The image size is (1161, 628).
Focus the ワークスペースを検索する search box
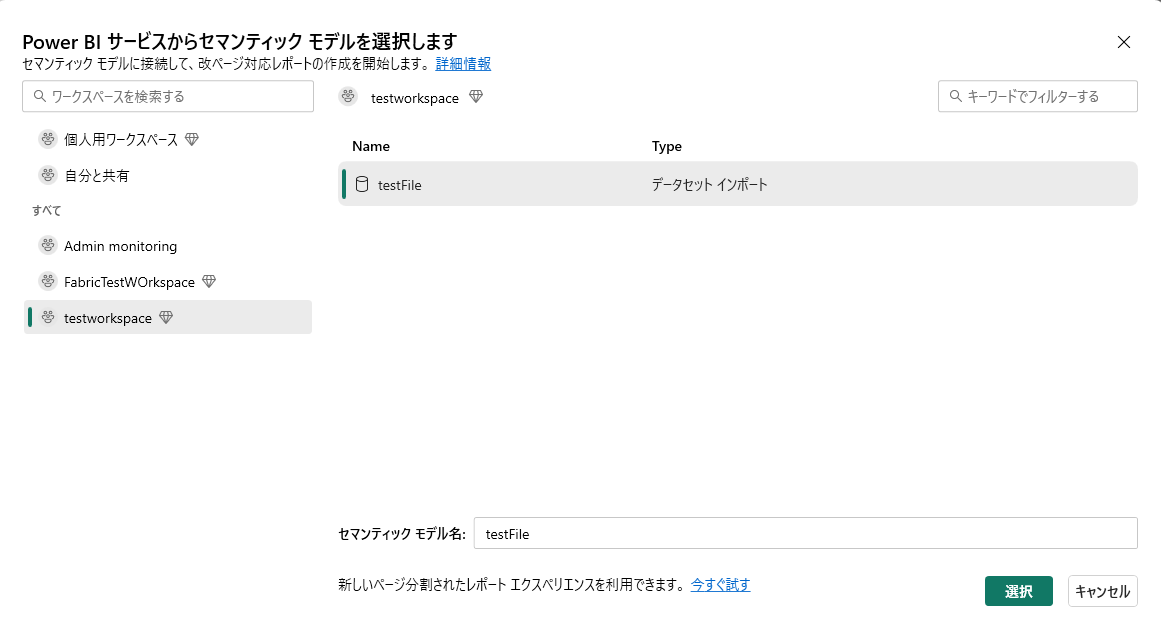tap(168, 96)
